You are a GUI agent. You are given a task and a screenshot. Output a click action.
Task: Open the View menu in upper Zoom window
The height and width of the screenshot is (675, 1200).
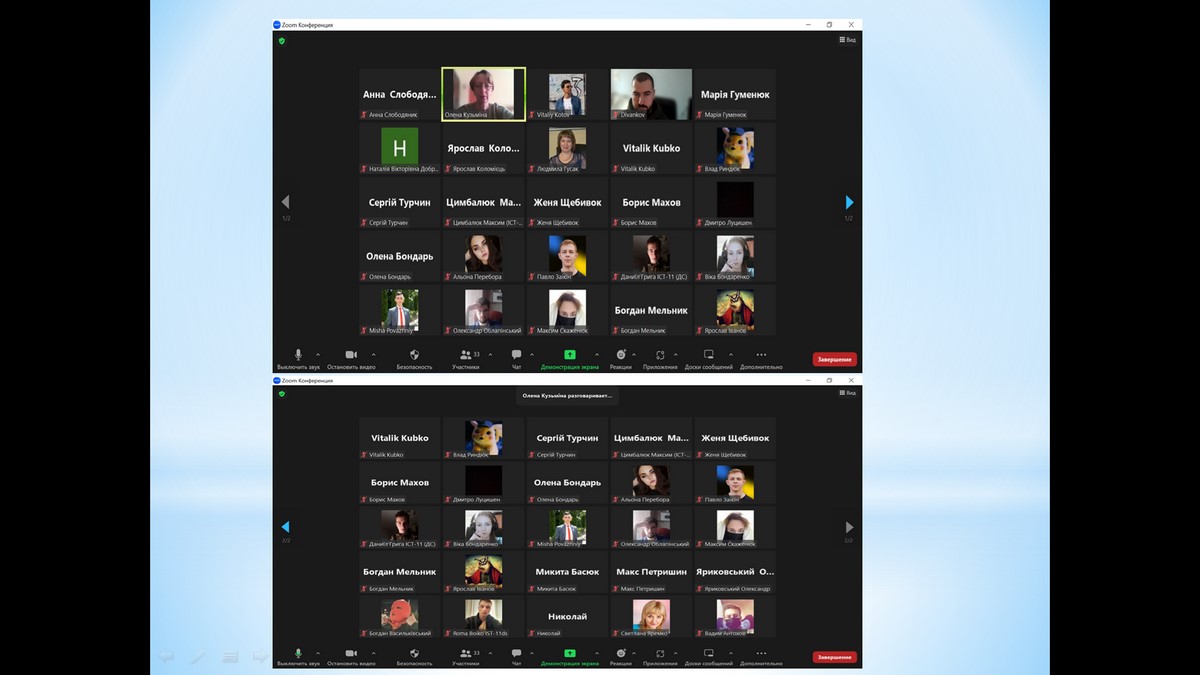click(x=847, y=40)
